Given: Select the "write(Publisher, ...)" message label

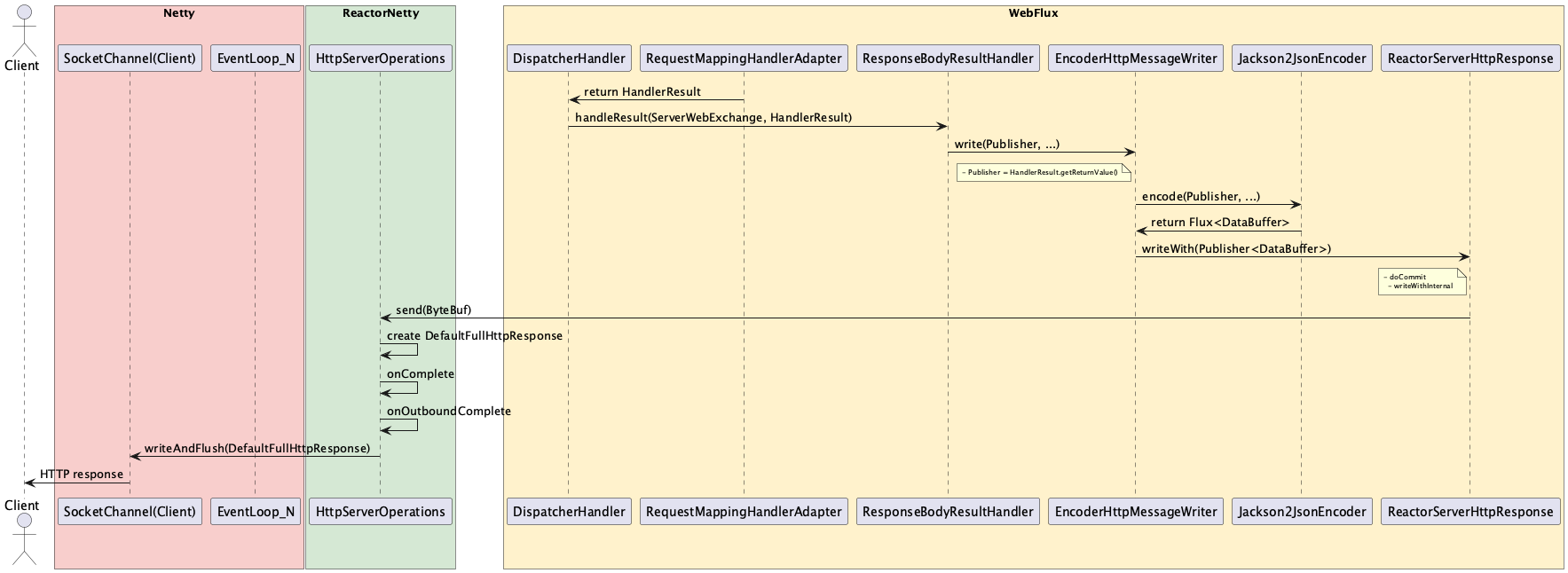Looking at the screenshot, I should [1007, 145].
